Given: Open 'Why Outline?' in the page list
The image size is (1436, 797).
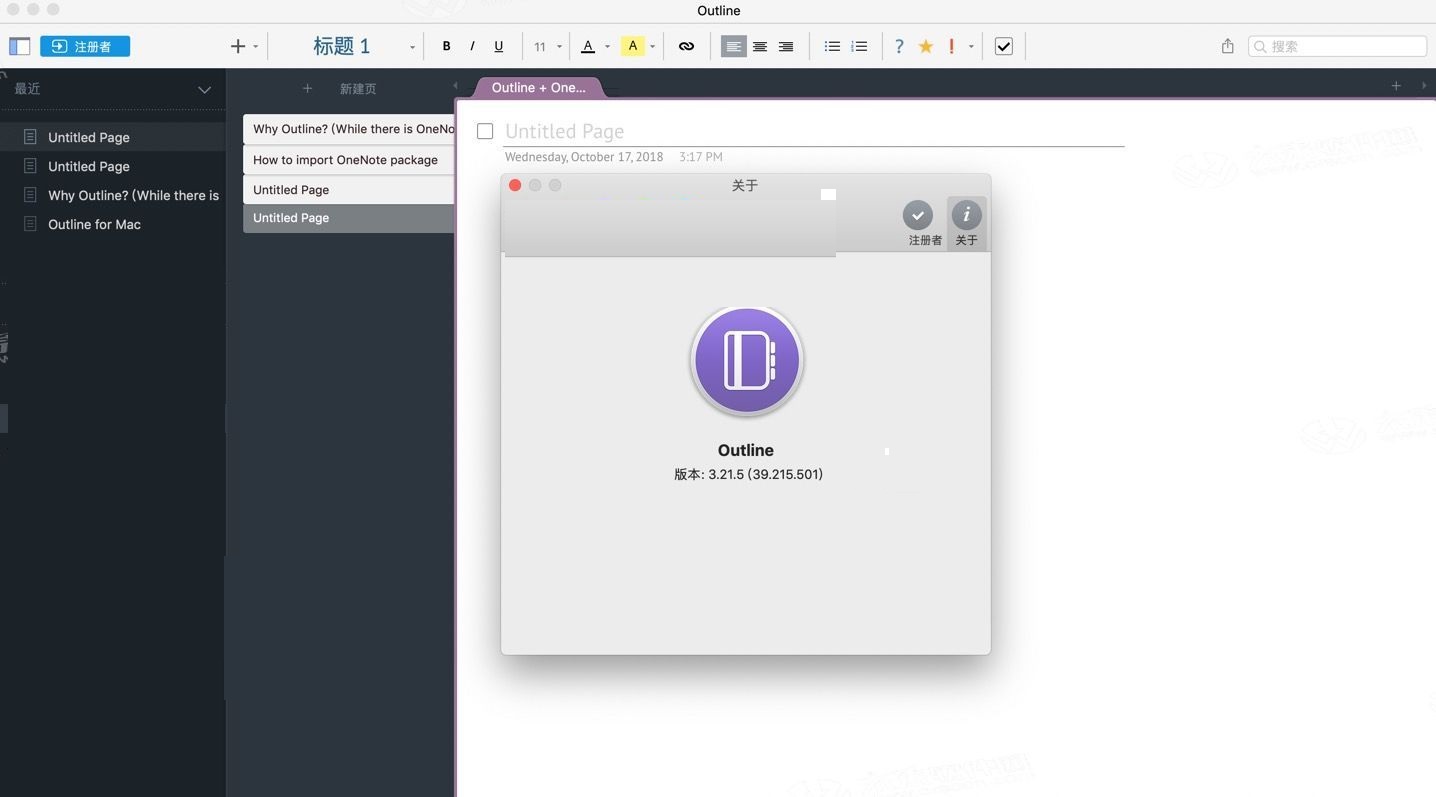Looking at the screenshot, I should (348, 129).
